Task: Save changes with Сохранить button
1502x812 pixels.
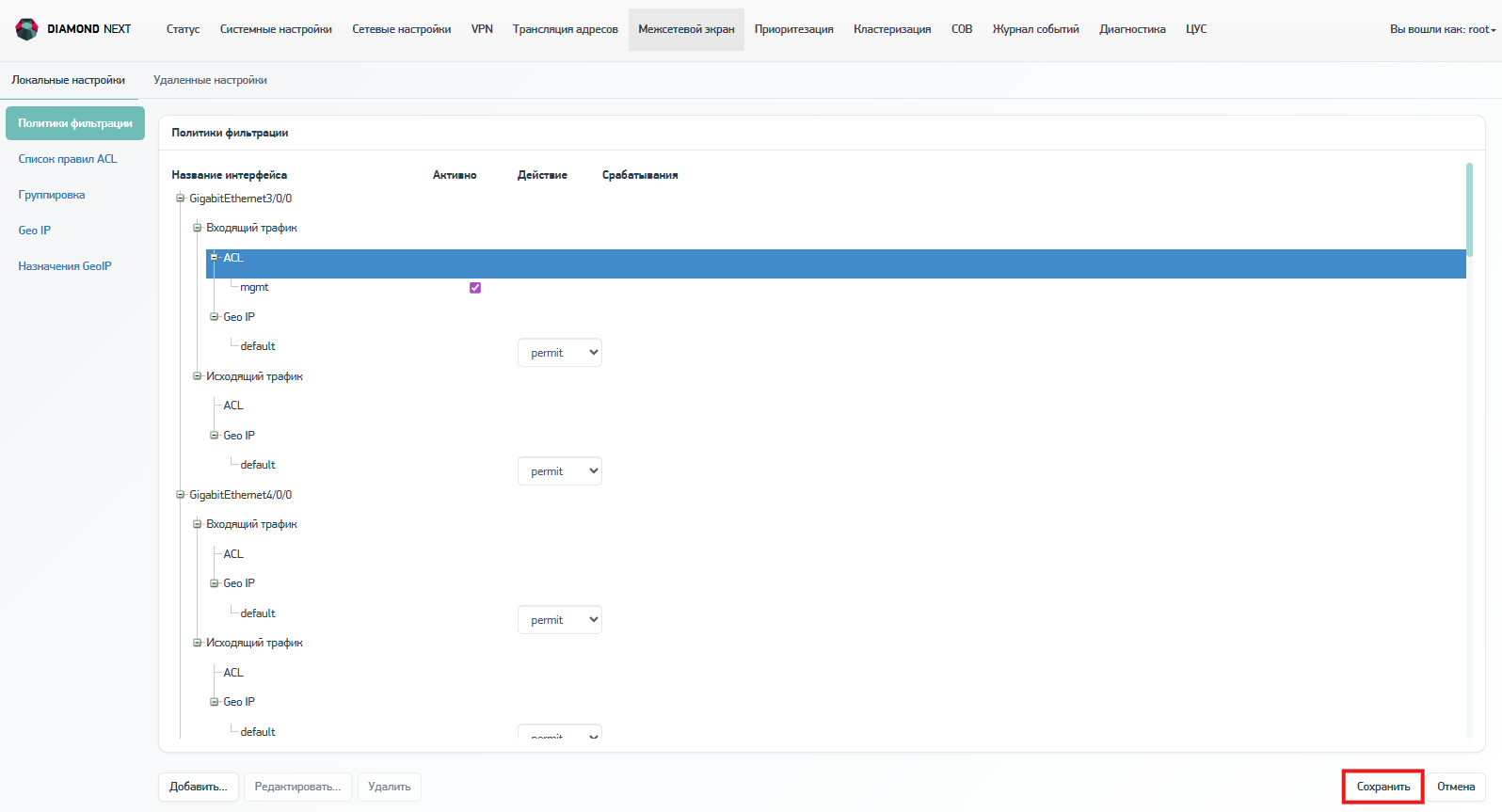Action: 1383,787
